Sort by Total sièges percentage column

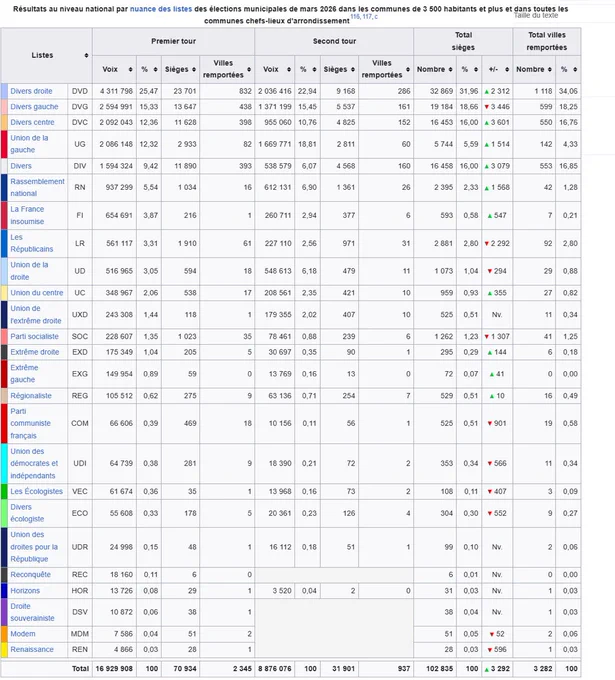click(x=476, y=69)
